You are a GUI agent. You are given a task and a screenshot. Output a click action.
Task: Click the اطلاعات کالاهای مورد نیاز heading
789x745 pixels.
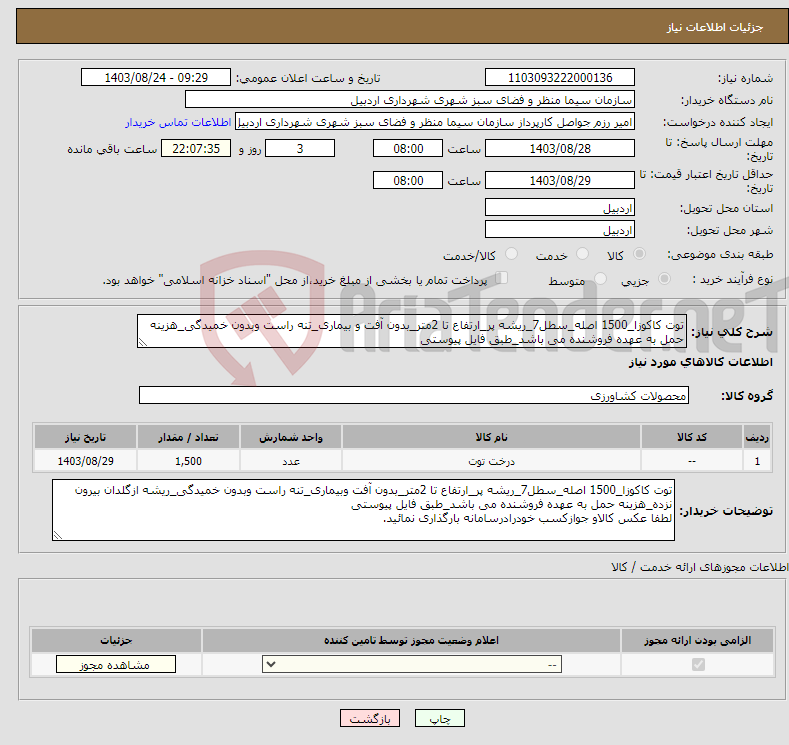coord(700,362)
